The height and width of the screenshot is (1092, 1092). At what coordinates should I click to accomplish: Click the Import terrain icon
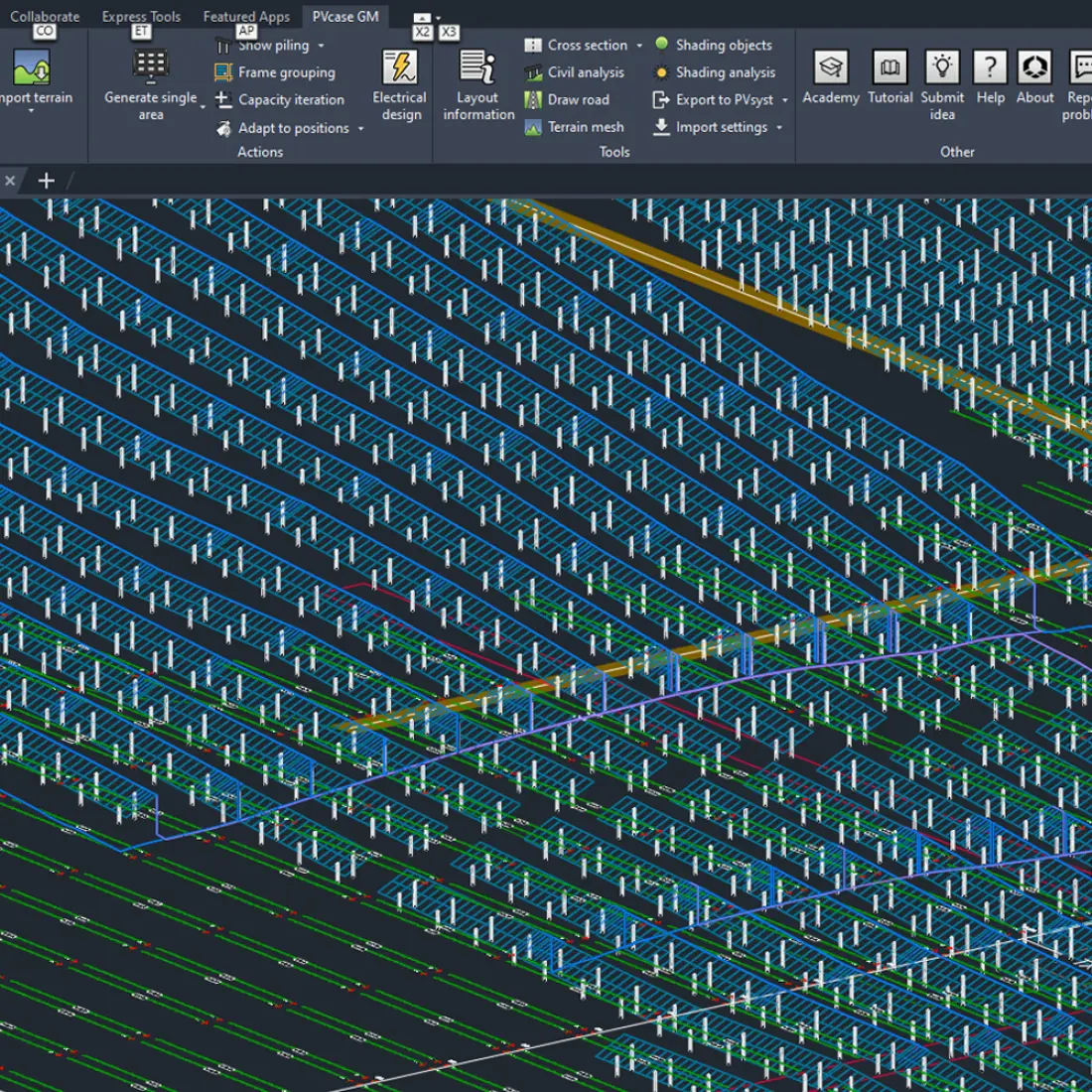click(x=32, y=68)
